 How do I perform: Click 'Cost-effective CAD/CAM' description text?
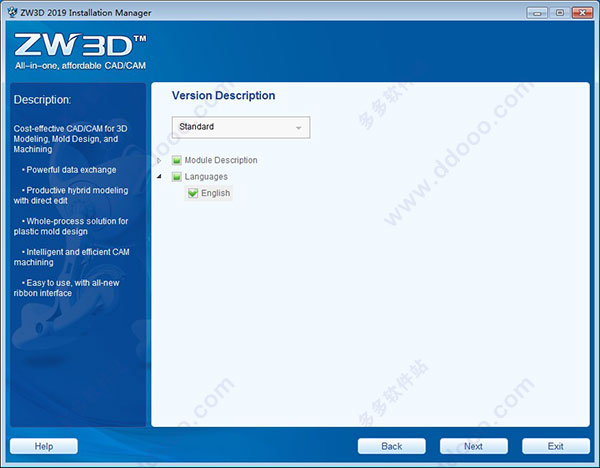(x=71, y=139)
